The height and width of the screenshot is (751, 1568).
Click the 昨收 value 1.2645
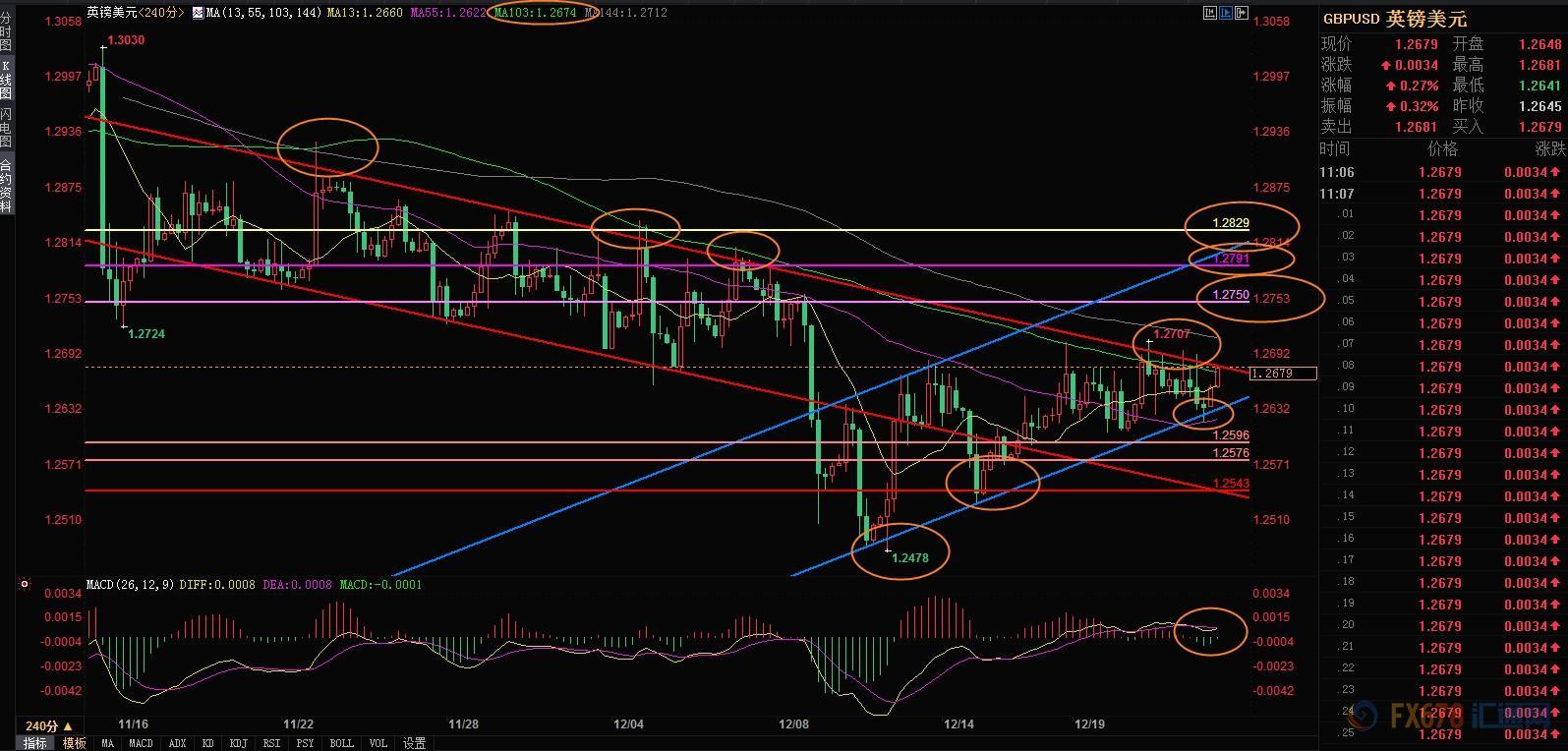(1540, 106)
